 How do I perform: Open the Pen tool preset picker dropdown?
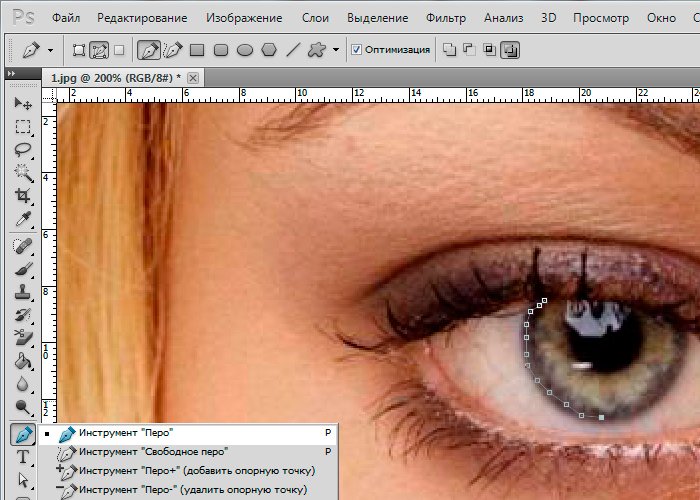click(51, 49)
